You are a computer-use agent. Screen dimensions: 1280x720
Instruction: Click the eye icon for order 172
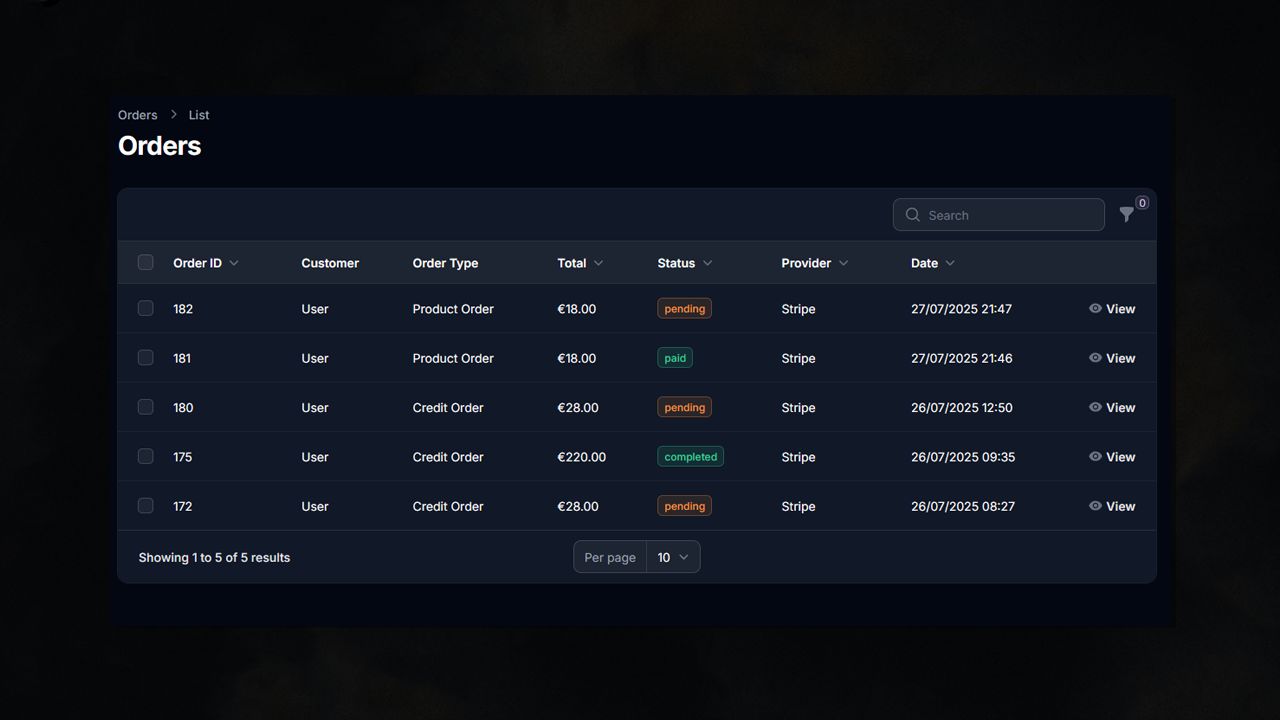(x=1095, y=506)
